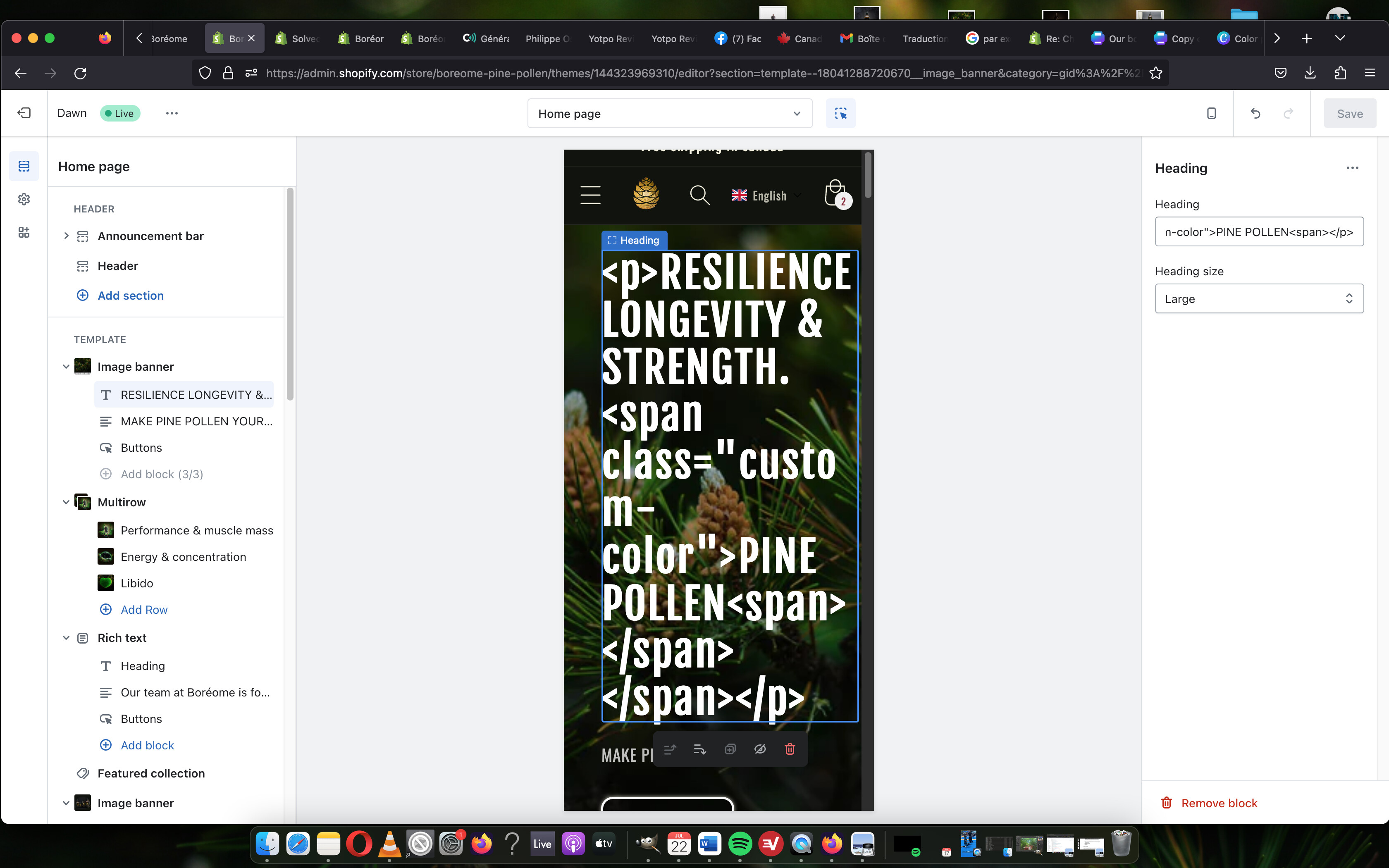The image size is (1389, 868).
Task: Open the cart bag icon in the preview
Action: click(836, 194)
